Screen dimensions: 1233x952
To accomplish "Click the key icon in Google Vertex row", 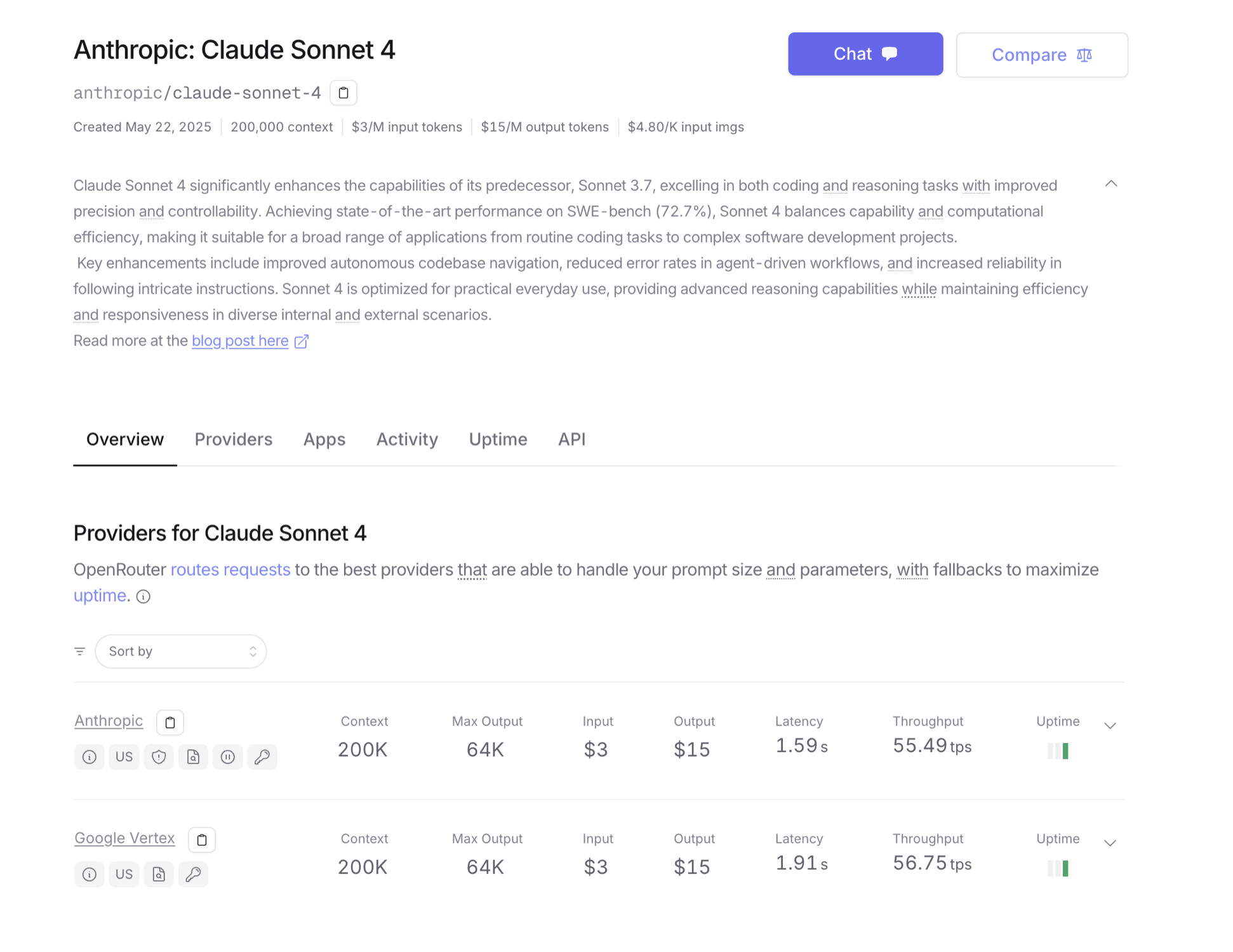I will (193, 875).
